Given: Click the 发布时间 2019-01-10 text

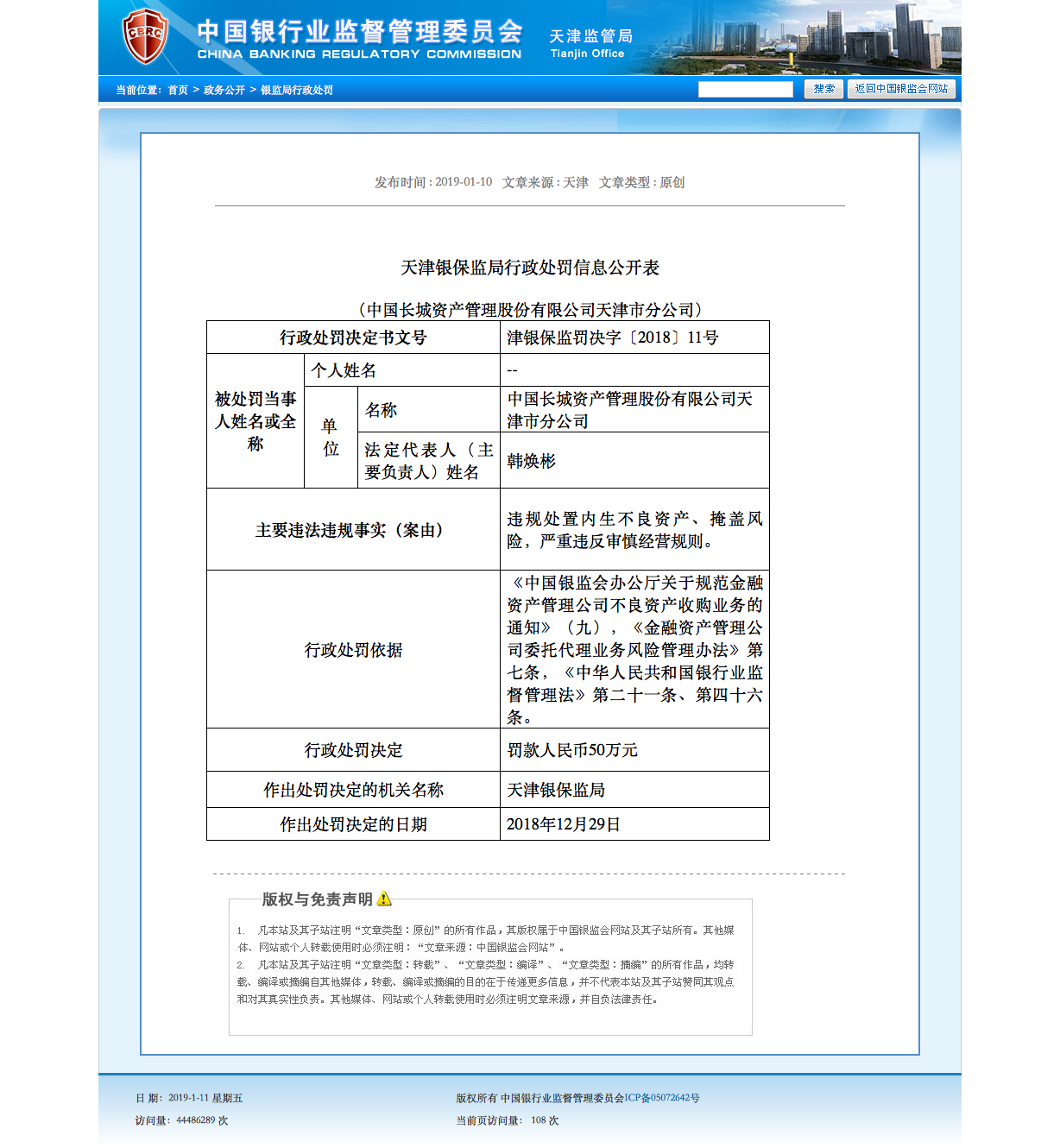Looking at the screenshot, I should tap(433, 182).
